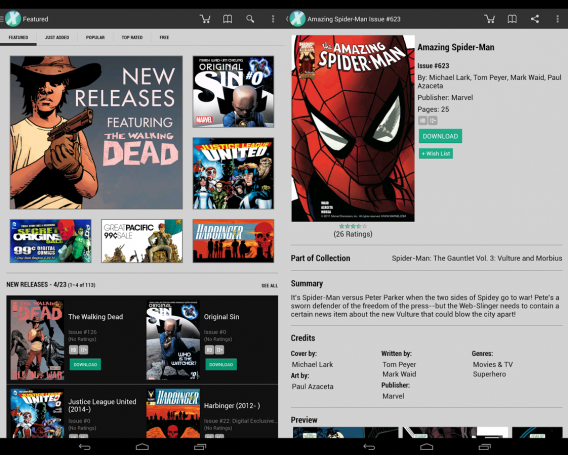Viewport: 568px width, 456px height.
Task: Open the ComiXology logo menu on Featured screen
Action: coord(12,19)
